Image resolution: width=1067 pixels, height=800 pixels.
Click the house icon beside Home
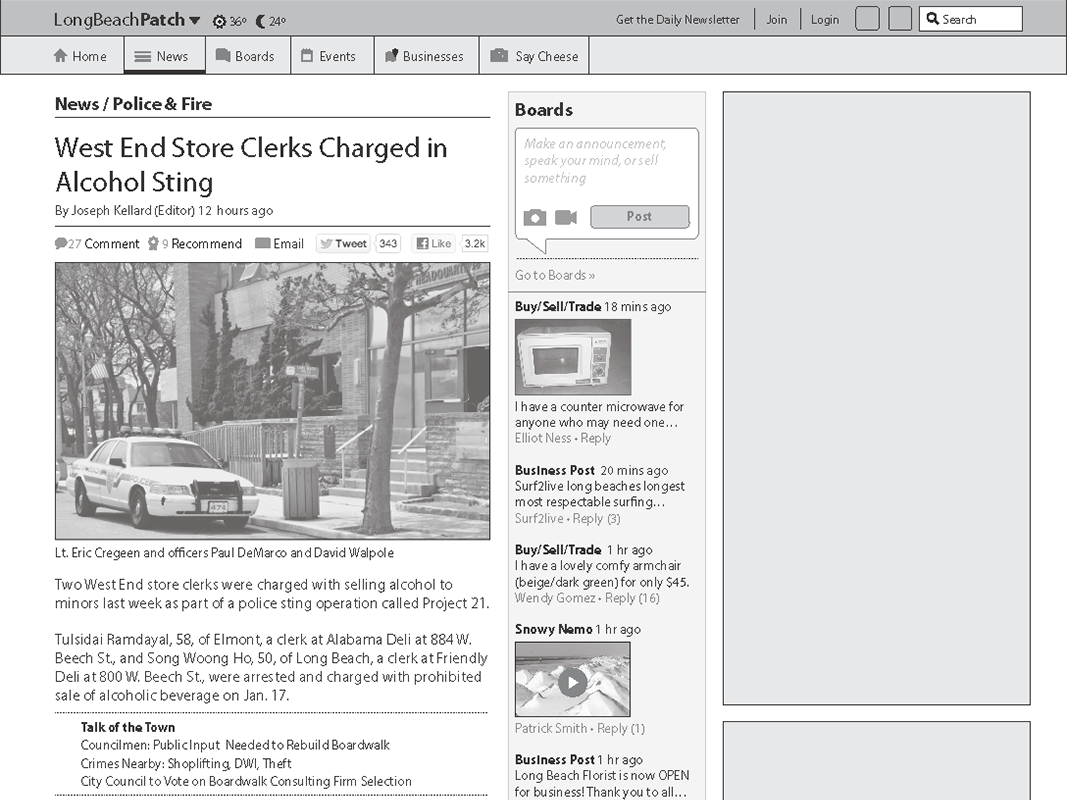[x=61, y=56]
